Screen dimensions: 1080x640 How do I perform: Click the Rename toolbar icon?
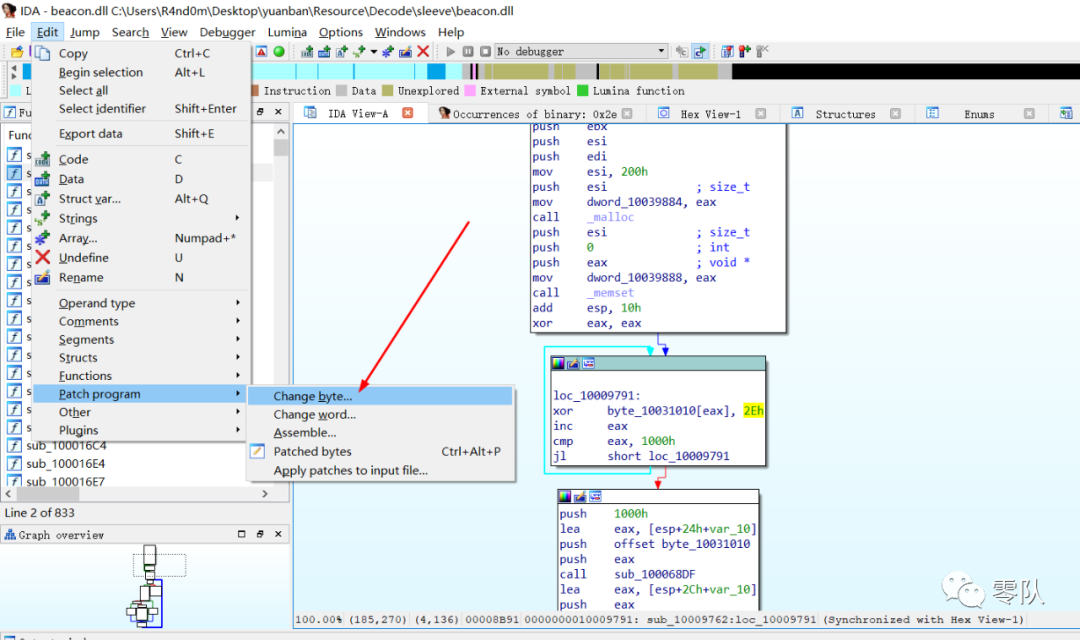(x=405, y=52)
